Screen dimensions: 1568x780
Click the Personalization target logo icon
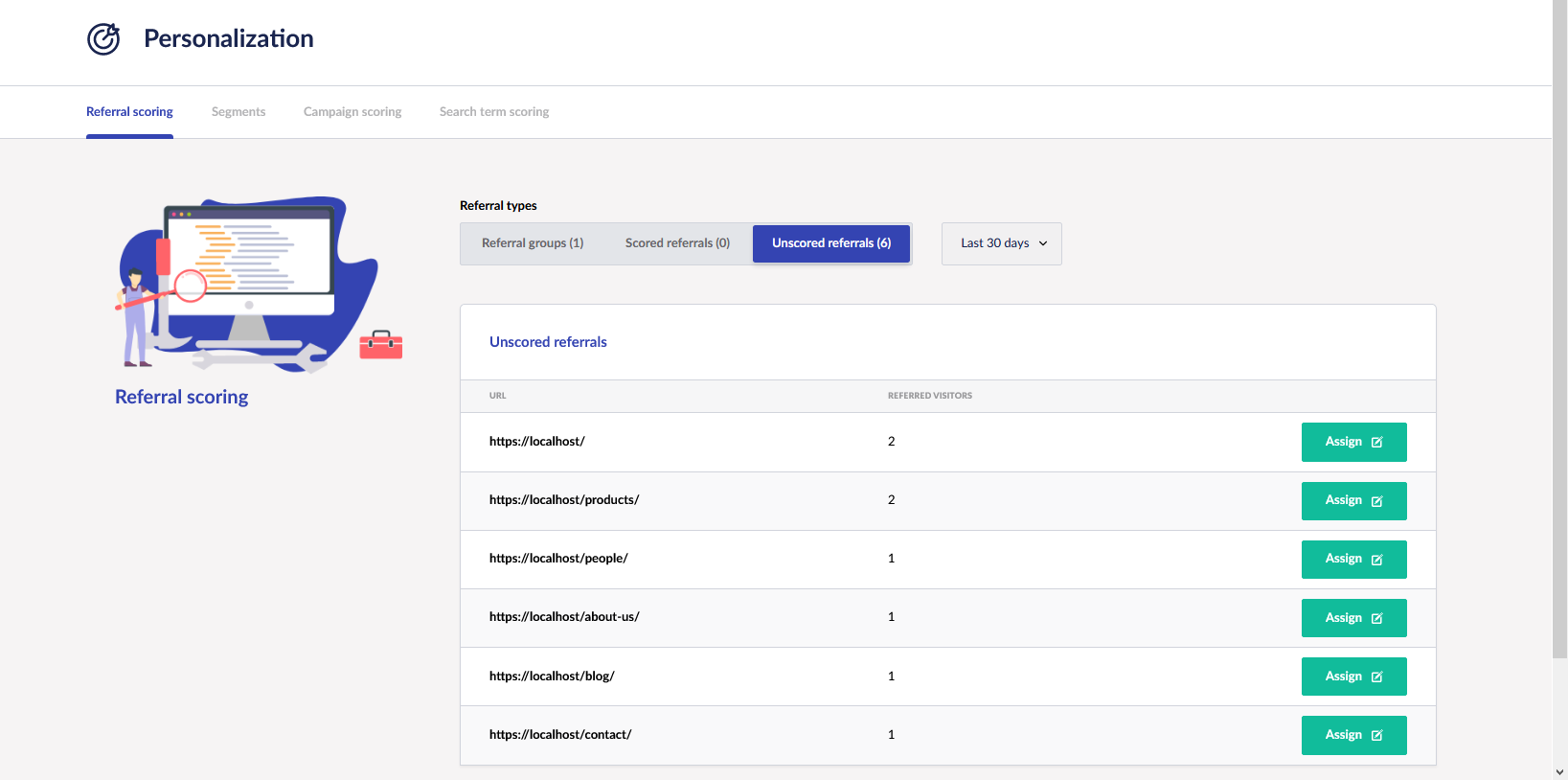coord(103,39)
